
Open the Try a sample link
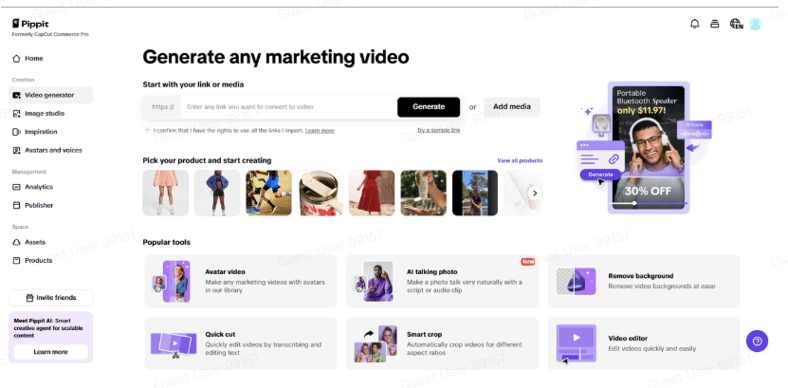click(x=438, y=130)
